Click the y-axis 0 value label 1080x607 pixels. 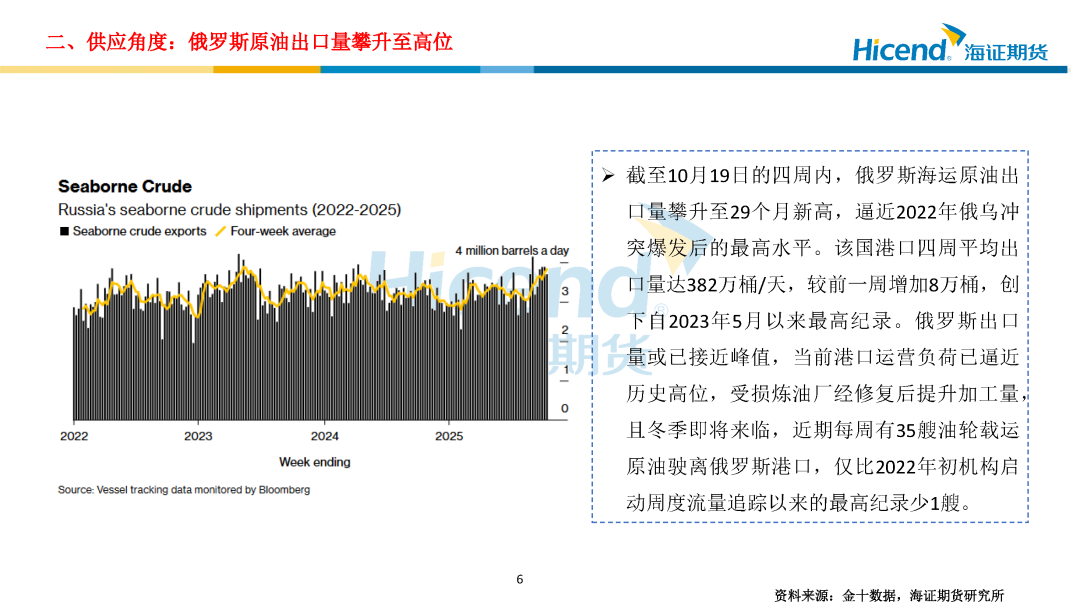click(x=564, y=408)
